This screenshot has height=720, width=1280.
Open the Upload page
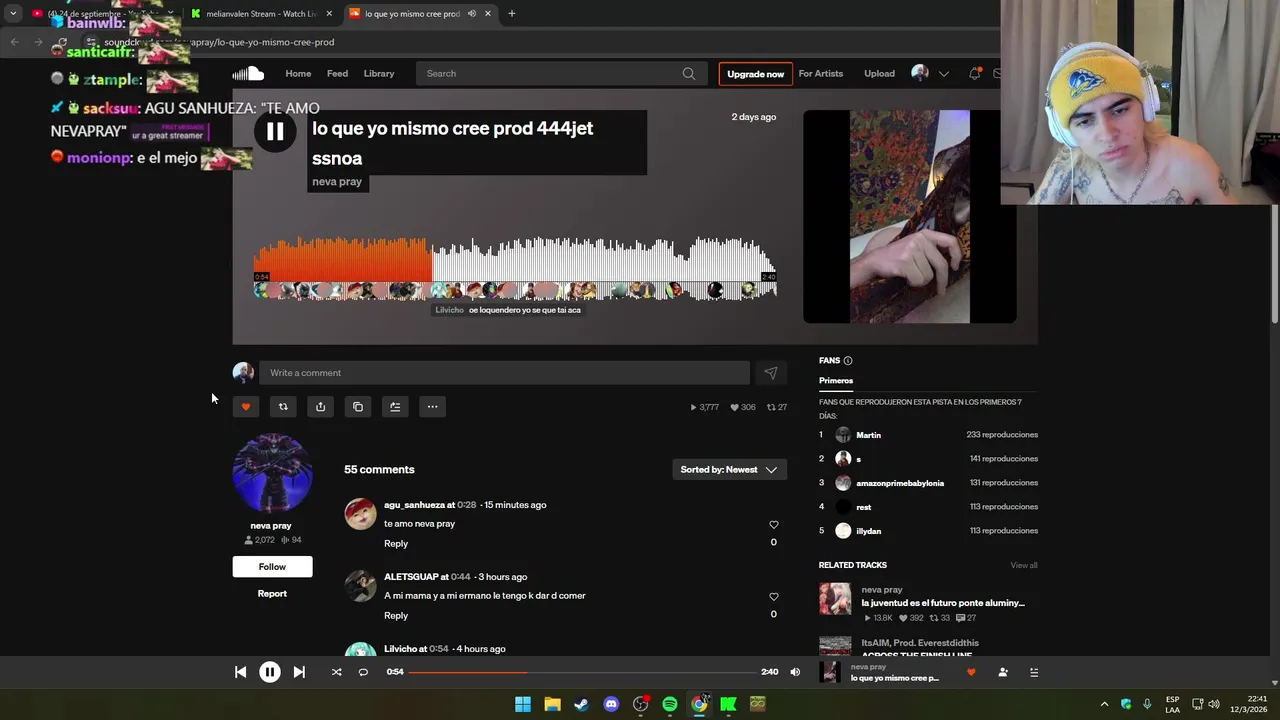click(x=879, y=73)
